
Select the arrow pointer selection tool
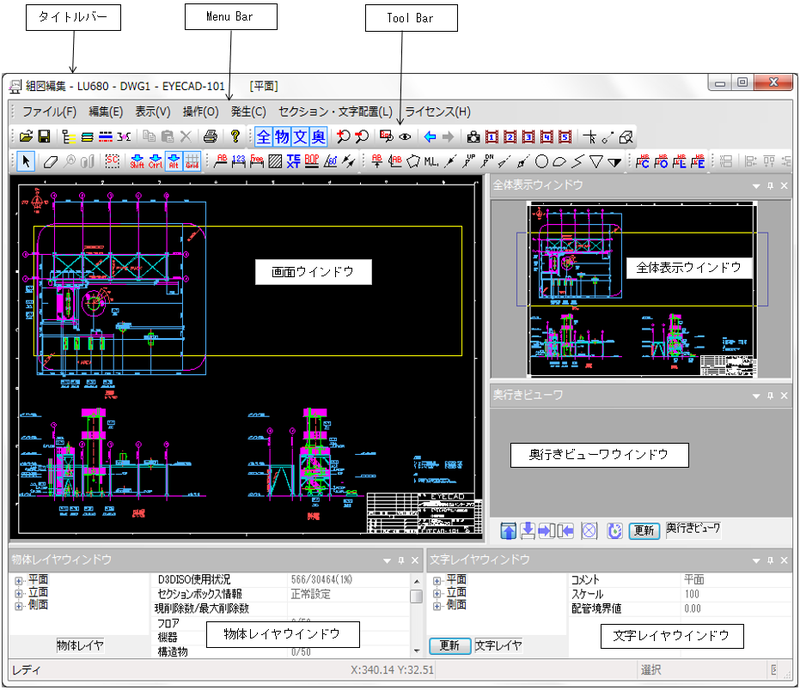pos(26,161)
